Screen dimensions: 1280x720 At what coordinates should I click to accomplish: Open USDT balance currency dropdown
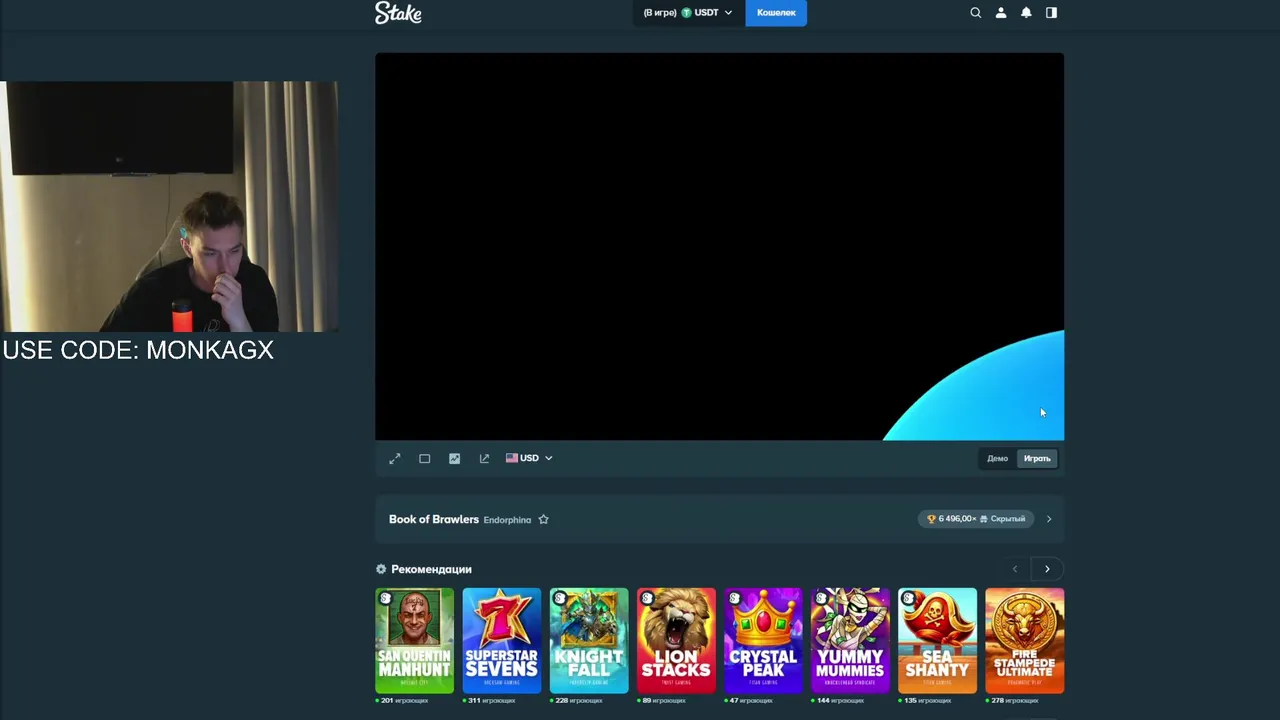tap(688, 13)
